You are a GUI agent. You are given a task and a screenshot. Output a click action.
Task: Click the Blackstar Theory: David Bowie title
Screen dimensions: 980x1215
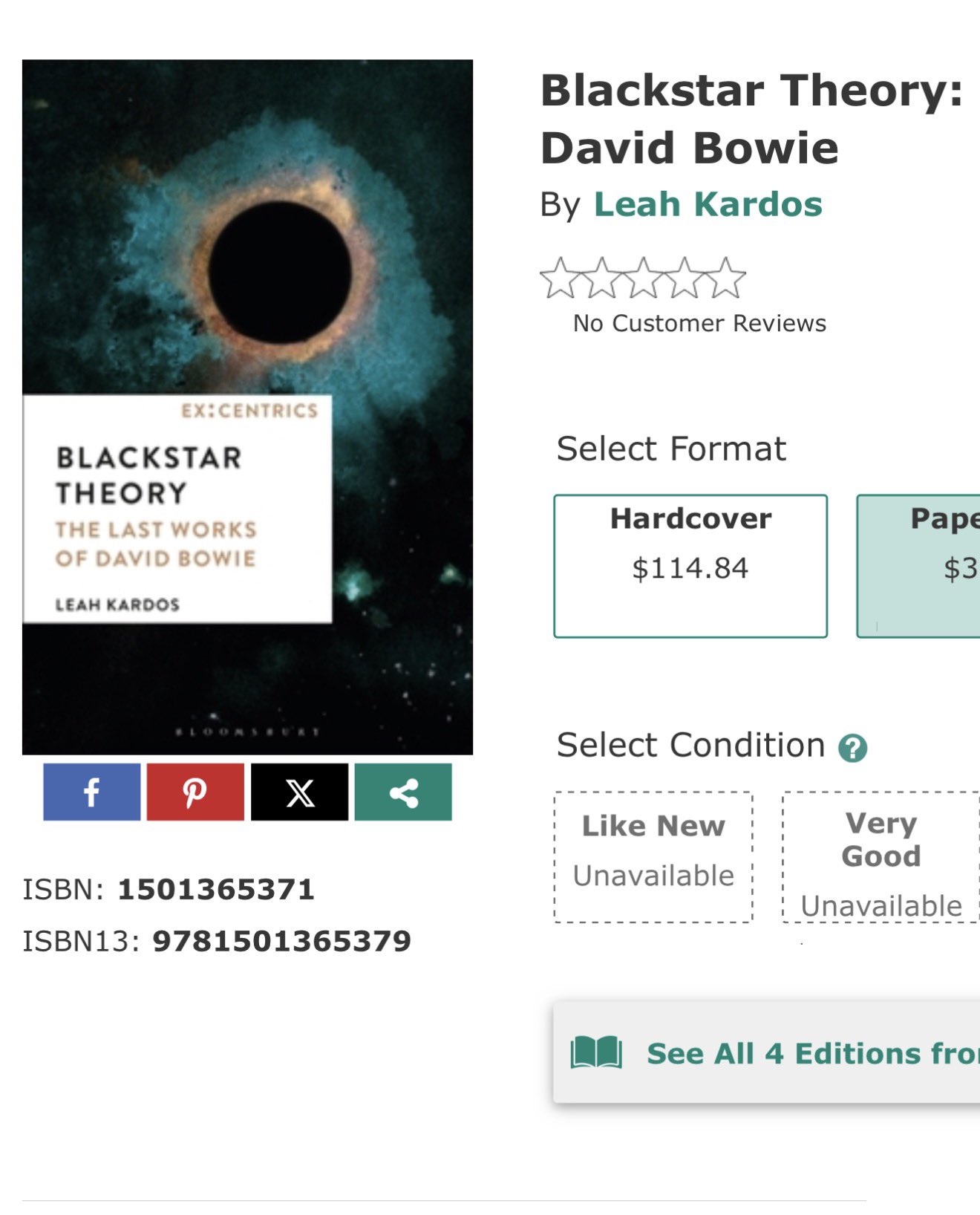(751, 119)
